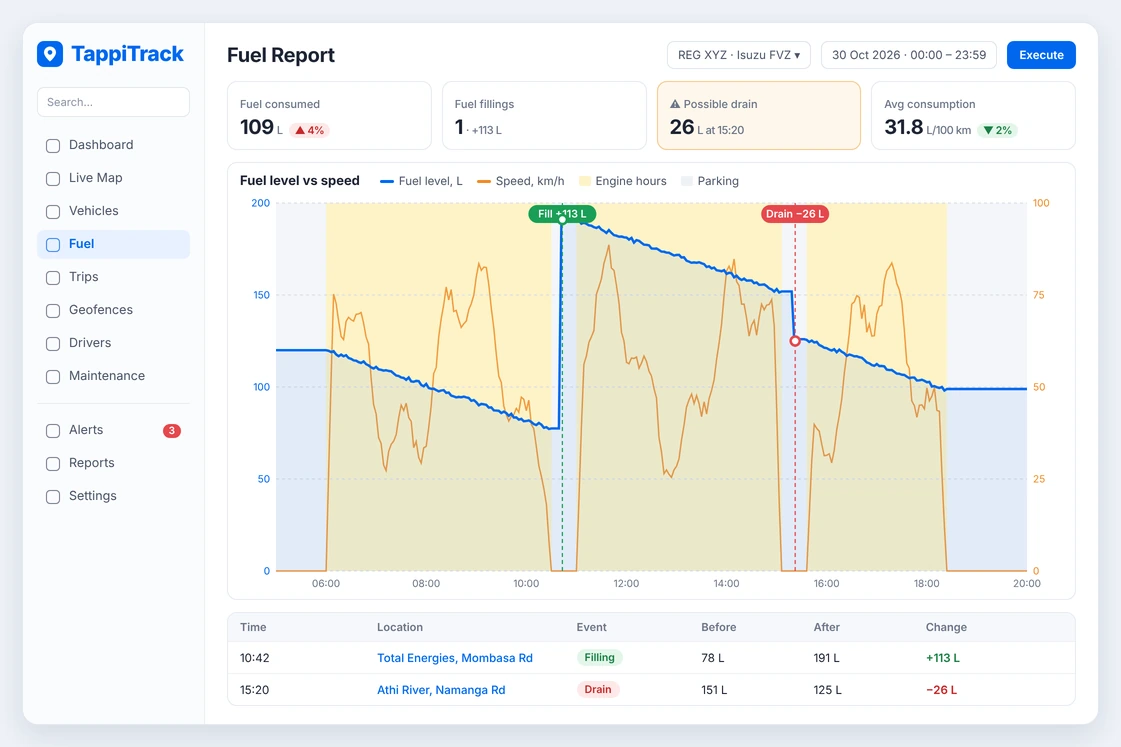
Task: Click the Reports icon box in sidebar
Action: [x=53, y=463]
